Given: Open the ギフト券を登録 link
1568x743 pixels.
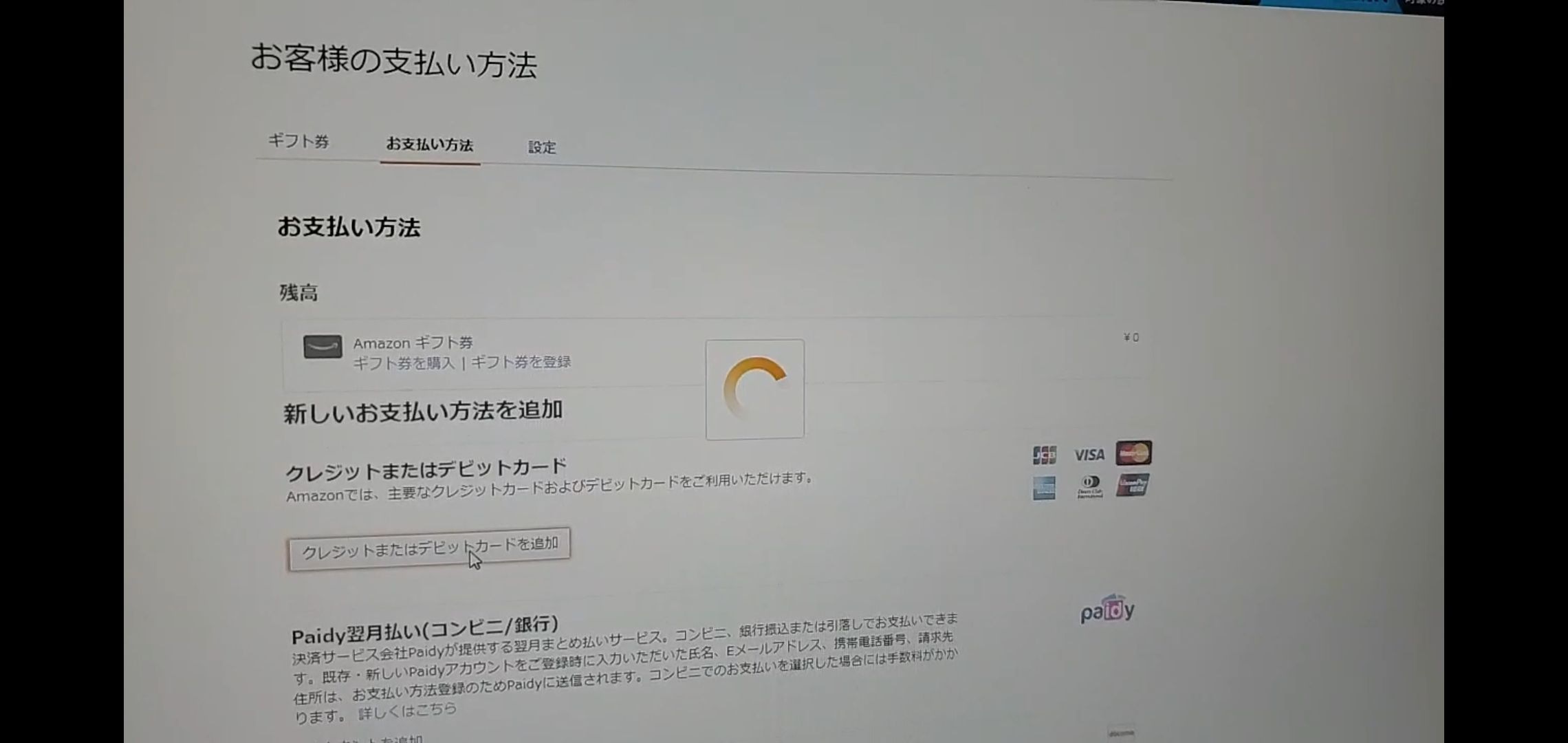Looking at the screenshot, I should point(521,362).
